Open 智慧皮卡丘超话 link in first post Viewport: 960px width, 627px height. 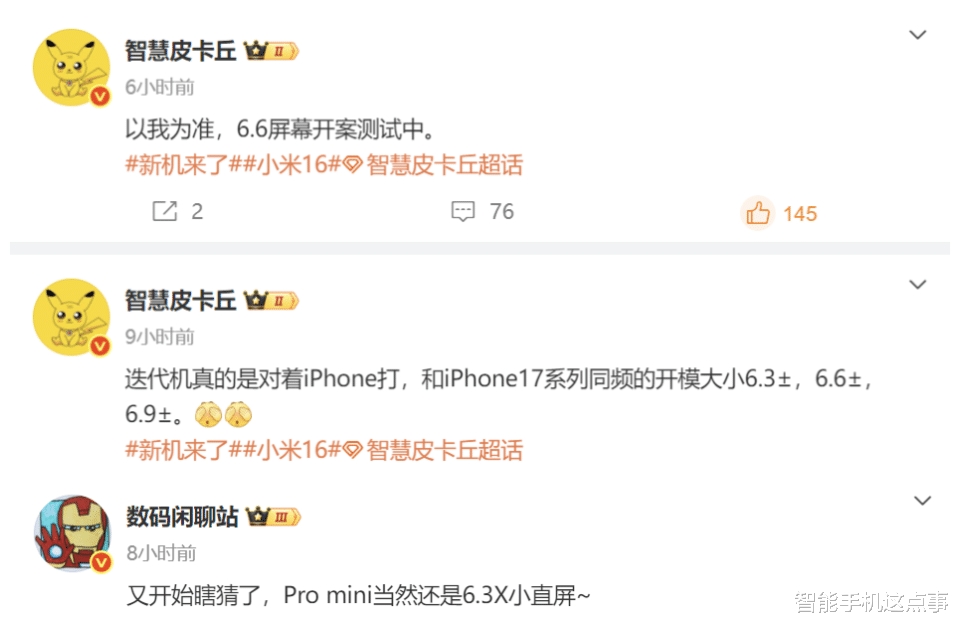click(444, 165)
